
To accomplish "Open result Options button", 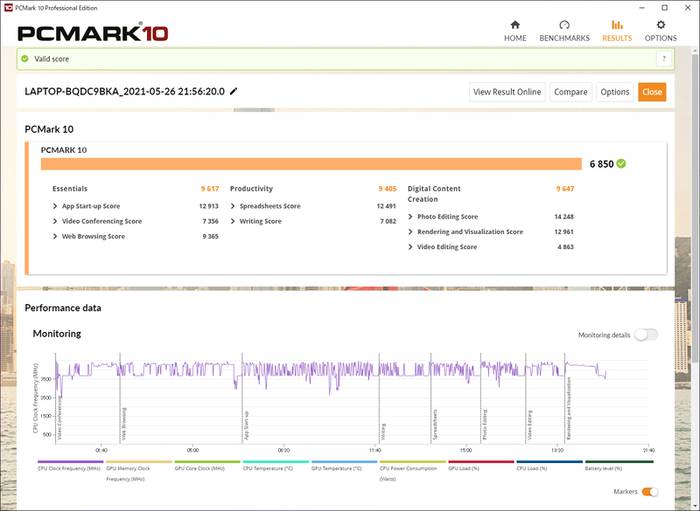I will tap(614, 92).
